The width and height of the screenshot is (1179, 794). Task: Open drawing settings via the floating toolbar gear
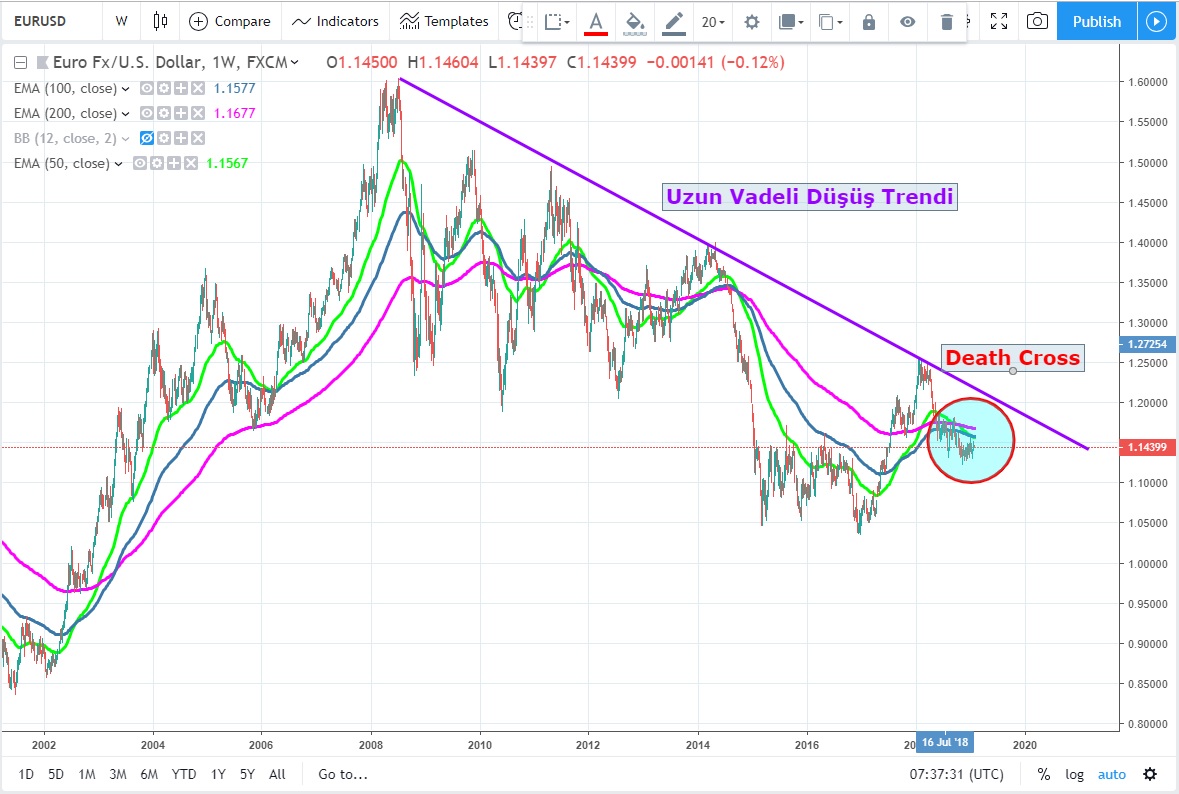[x=751, y=22]
